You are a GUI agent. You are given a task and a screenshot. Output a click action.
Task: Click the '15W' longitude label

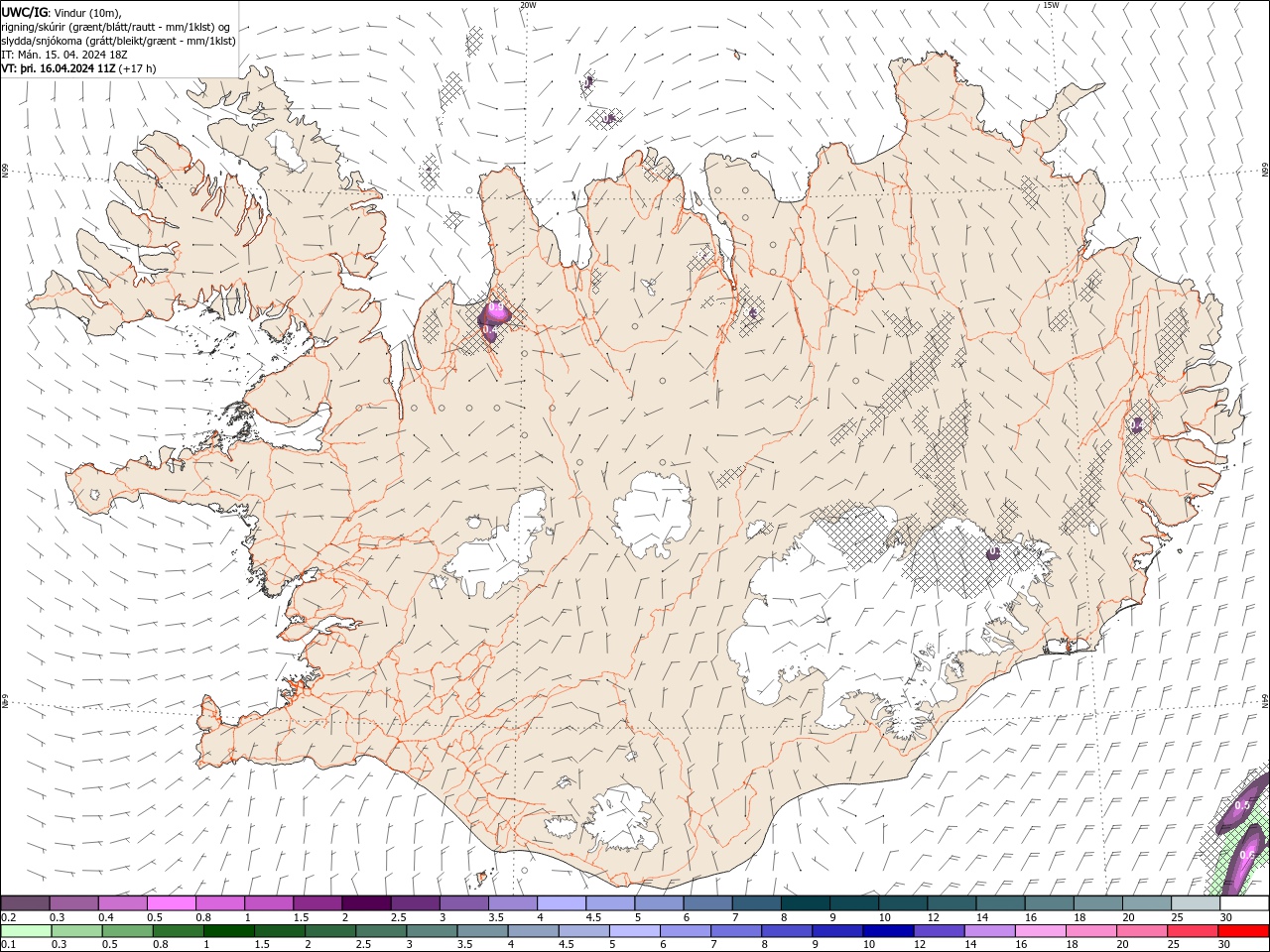click(x=1051, y=5)
